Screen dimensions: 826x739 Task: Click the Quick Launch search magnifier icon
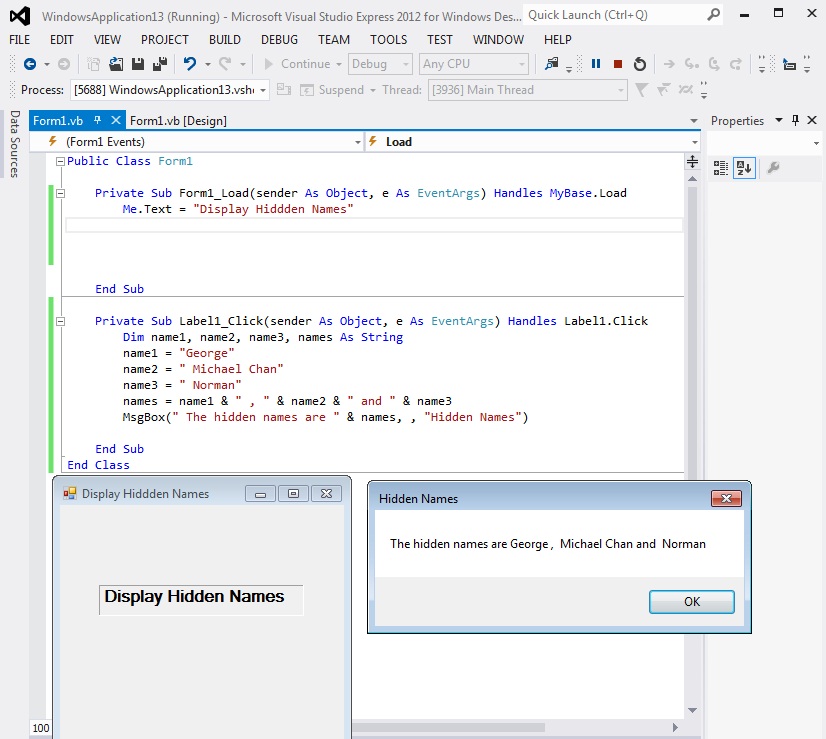[713, 15]
